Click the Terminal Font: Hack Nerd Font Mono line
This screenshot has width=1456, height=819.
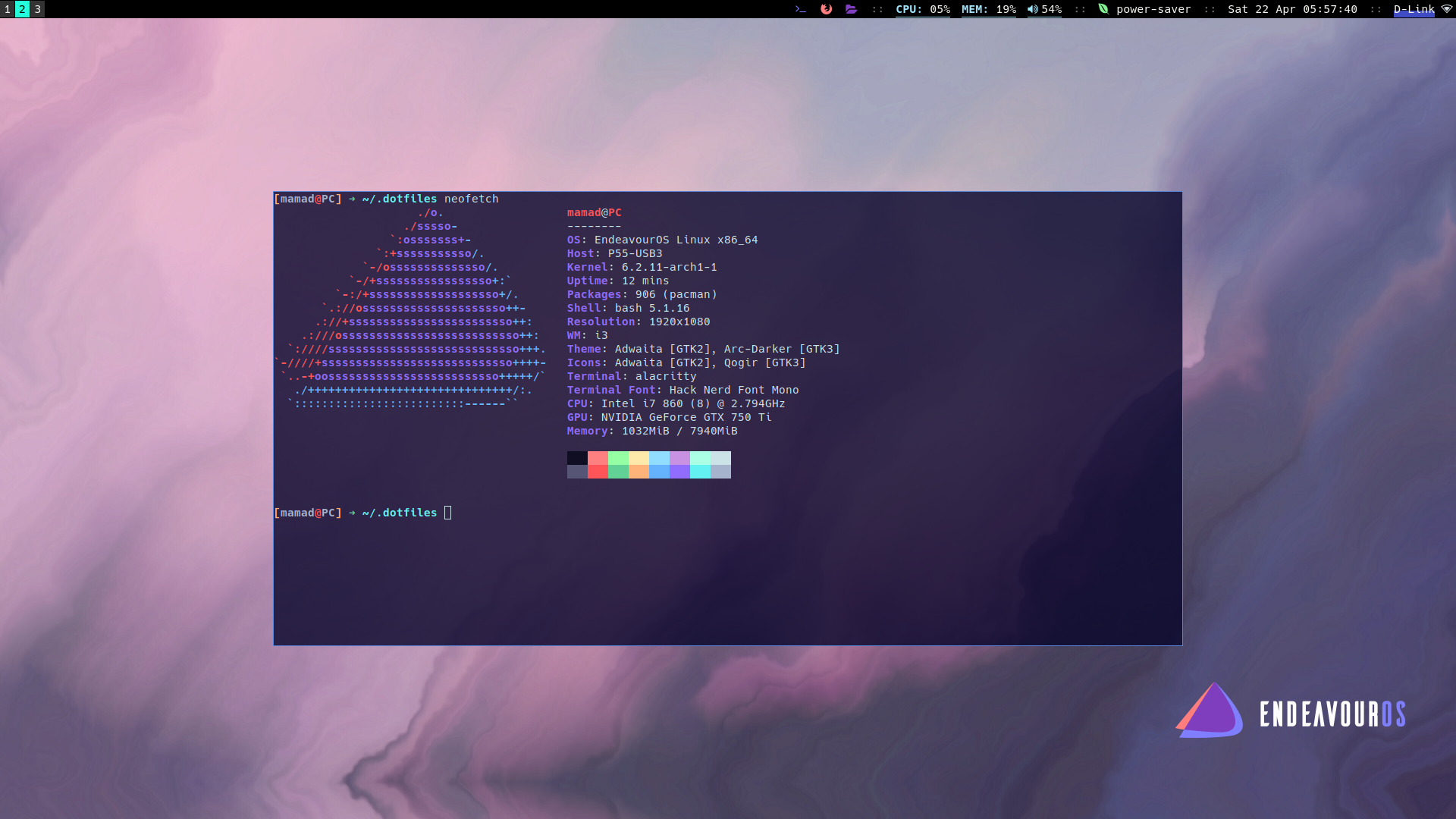pos(683,390)
